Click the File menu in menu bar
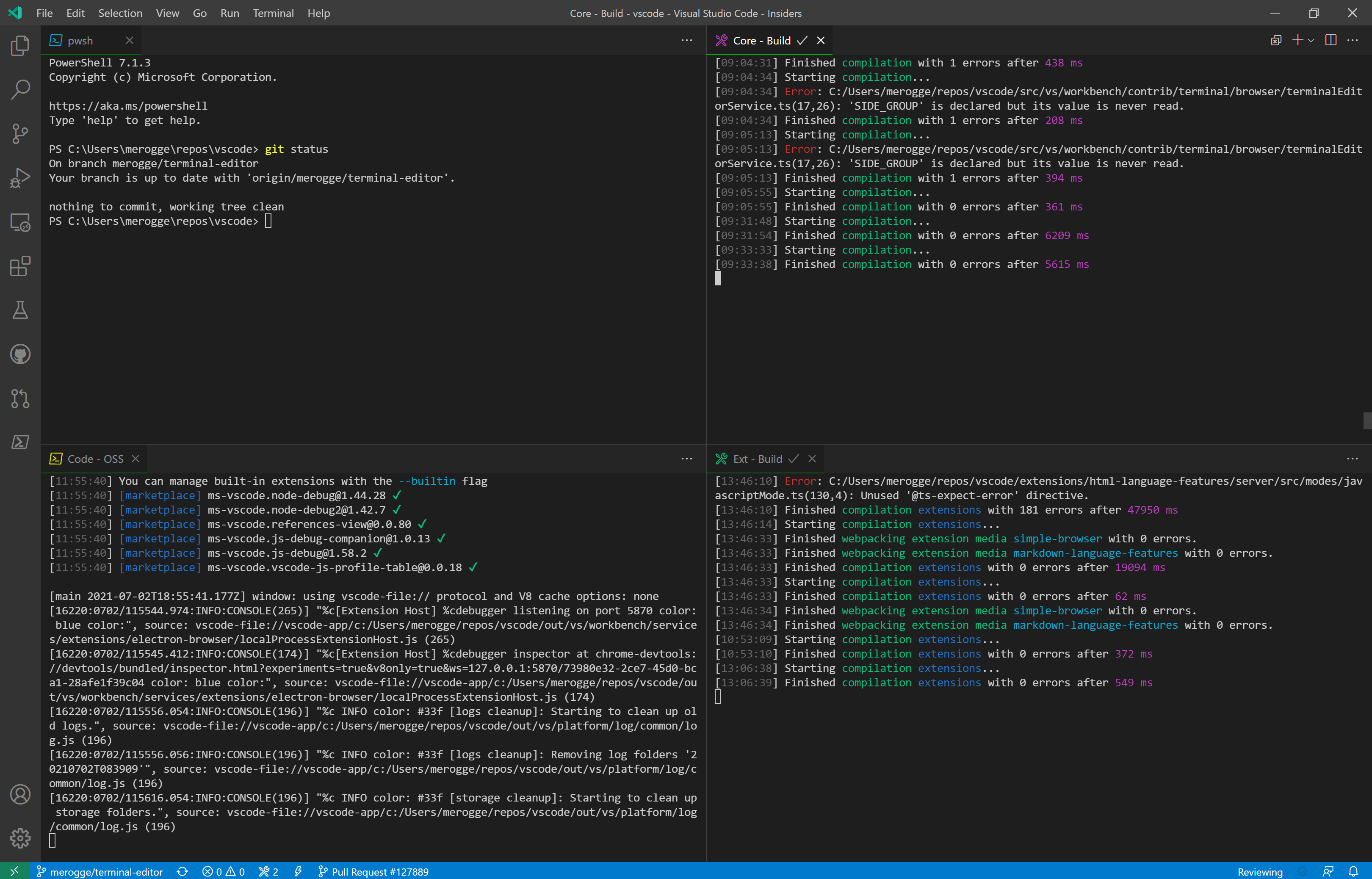The height and width of the screenshot is (879, 1372). 43,13
